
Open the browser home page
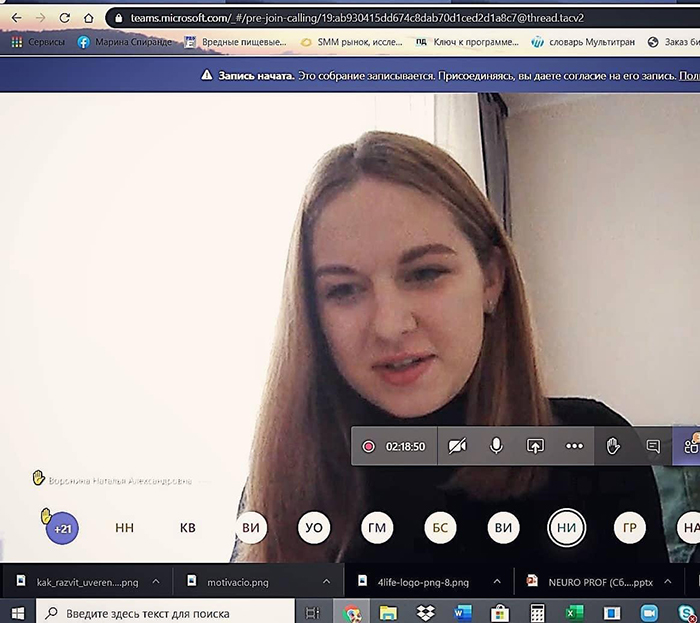point(89,18)
